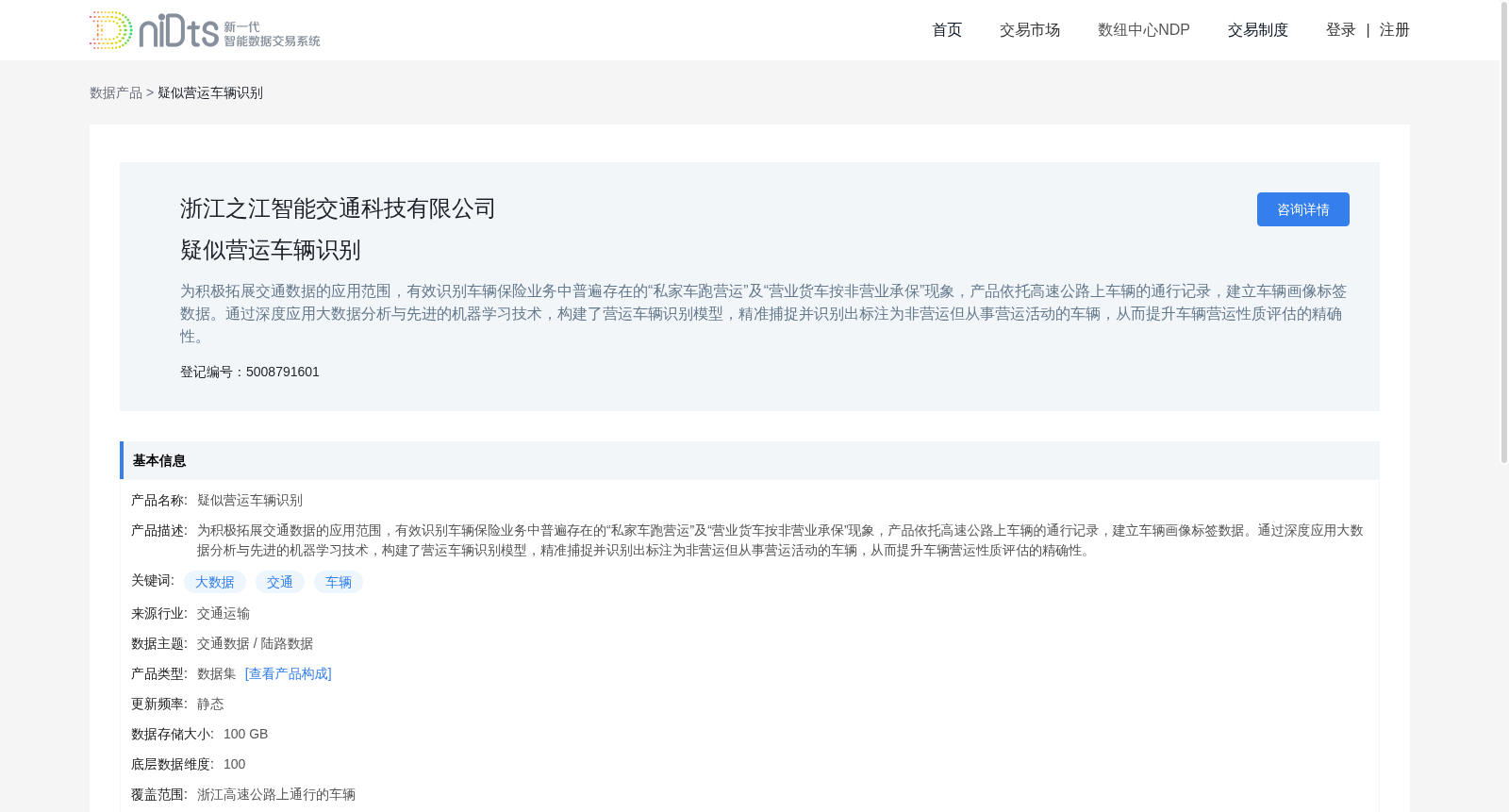
Task: Click company name 浙江之江智能交通科技有限公司
Action: tap(338, 208)
